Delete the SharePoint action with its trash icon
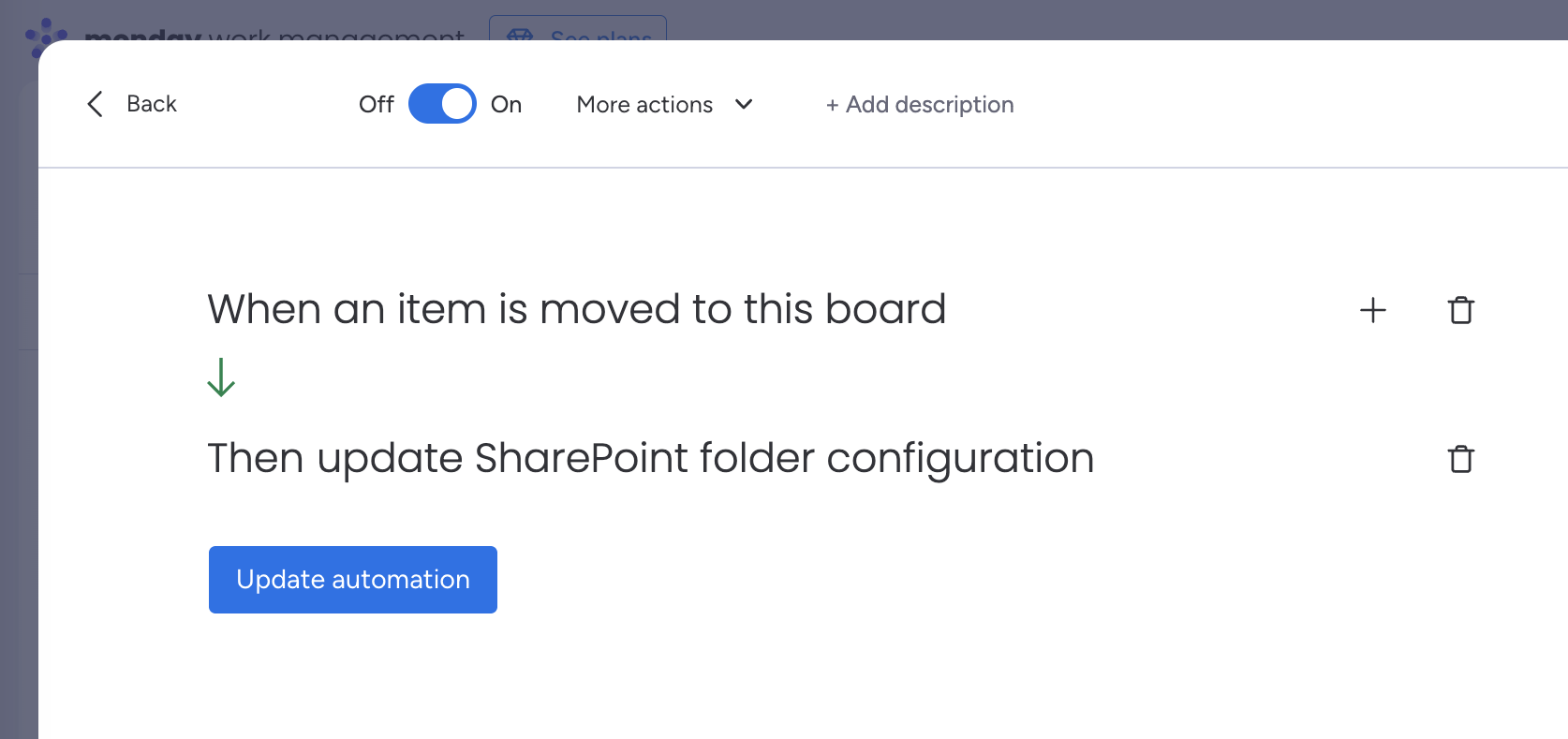Screen dimensions: 1568x739 pos(1460,459)
